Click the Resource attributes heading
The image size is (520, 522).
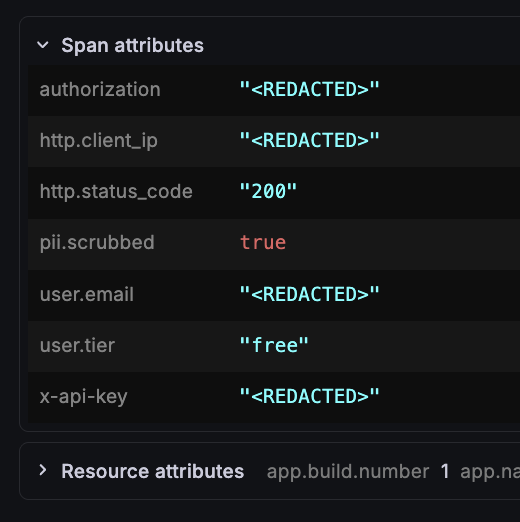(153, 471)
